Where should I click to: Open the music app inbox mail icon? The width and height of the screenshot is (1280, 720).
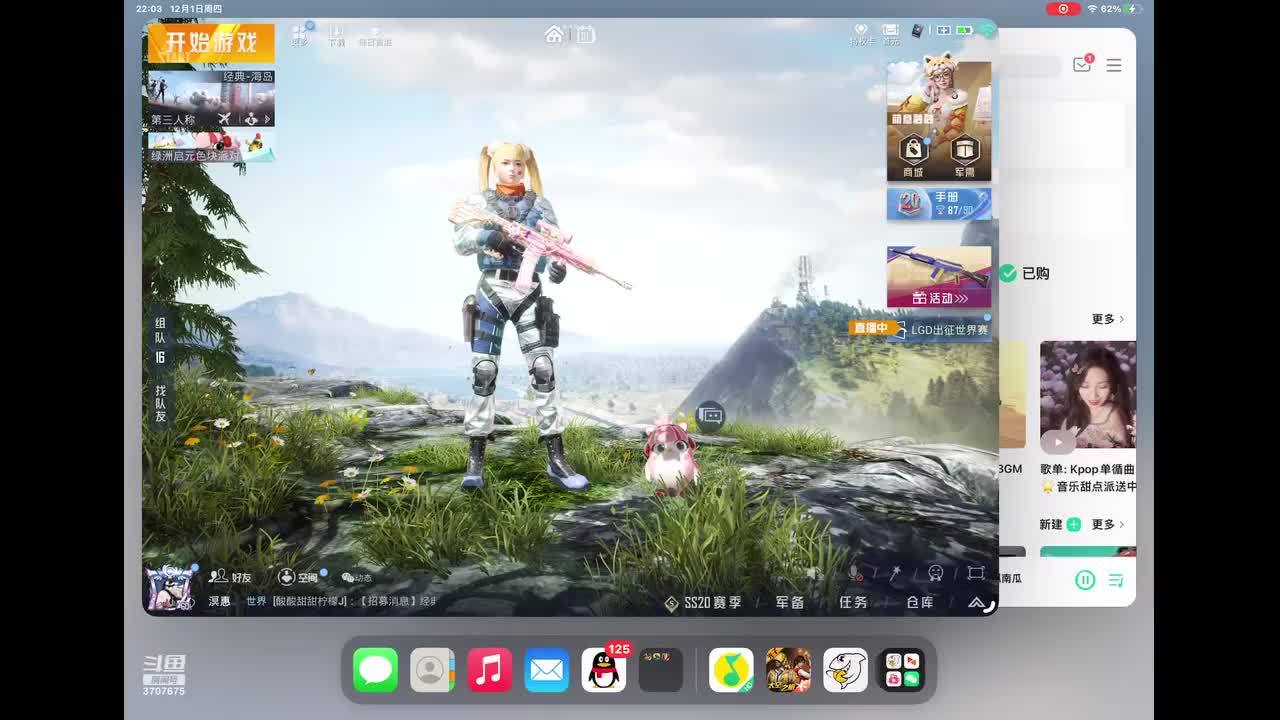click(1082, 65)
